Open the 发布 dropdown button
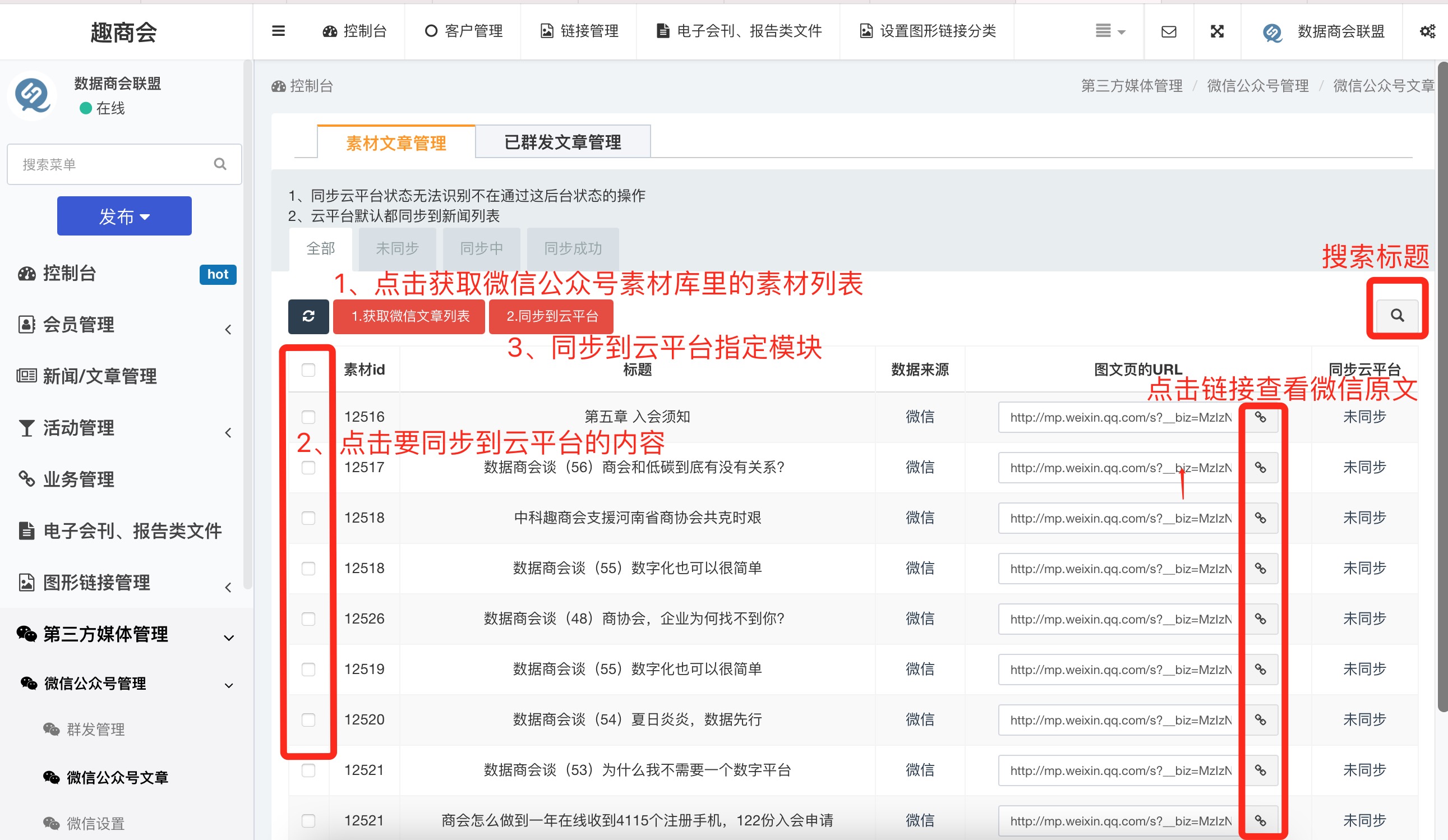The height and width of the screenshot is (840, 1448). pyautogui.click(x=124, y=216)
